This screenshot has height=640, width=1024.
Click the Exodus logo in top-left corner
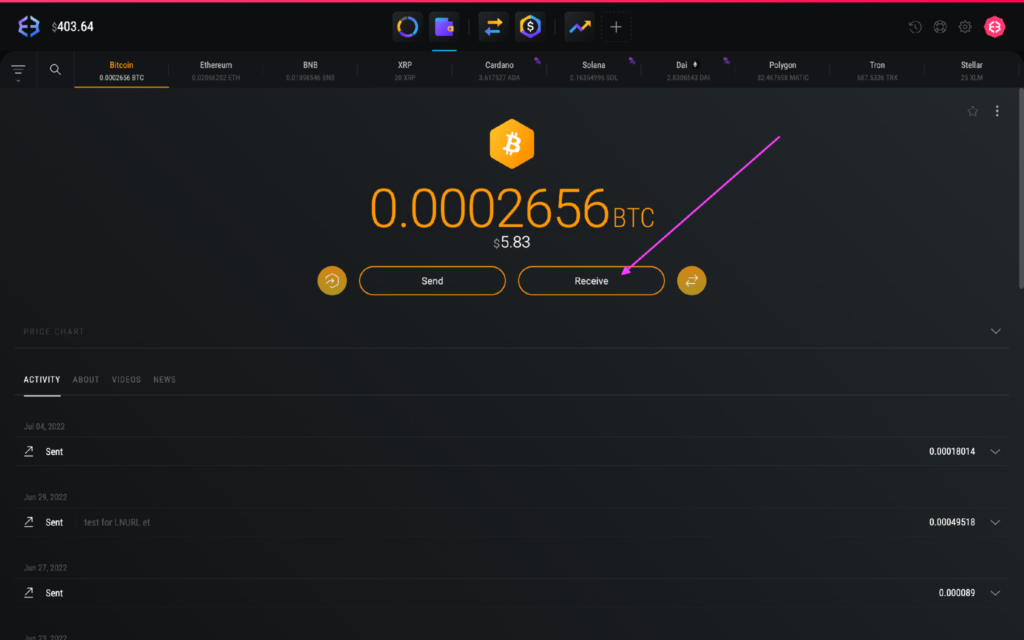click(28, 27)
